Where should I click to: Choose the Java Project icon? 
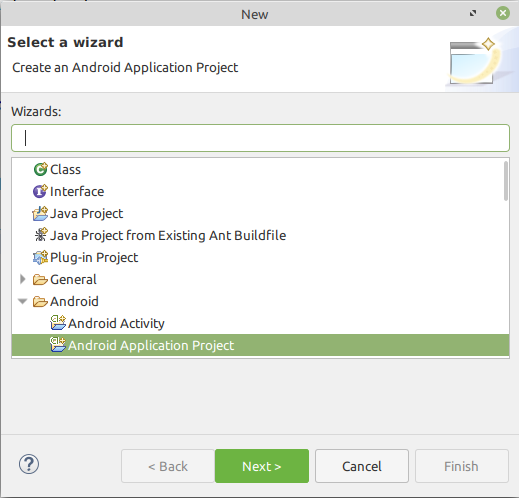coord(40,213)
